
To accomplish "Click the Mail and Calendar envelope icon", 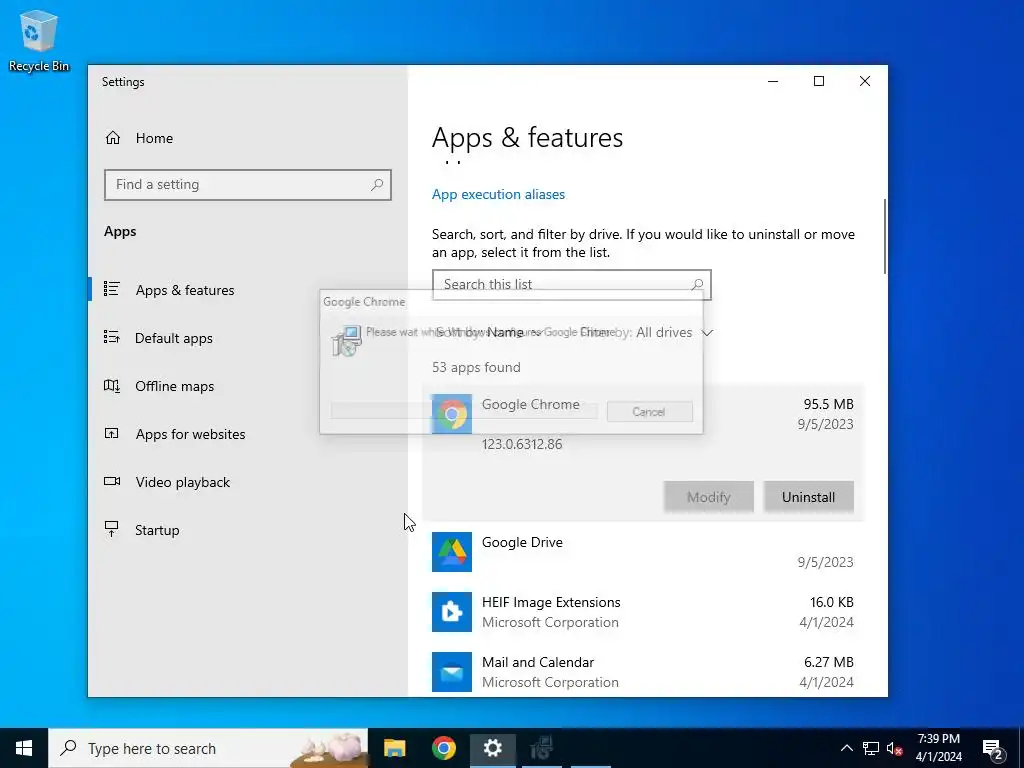I will pyautogui.click(x=451, y=672).
